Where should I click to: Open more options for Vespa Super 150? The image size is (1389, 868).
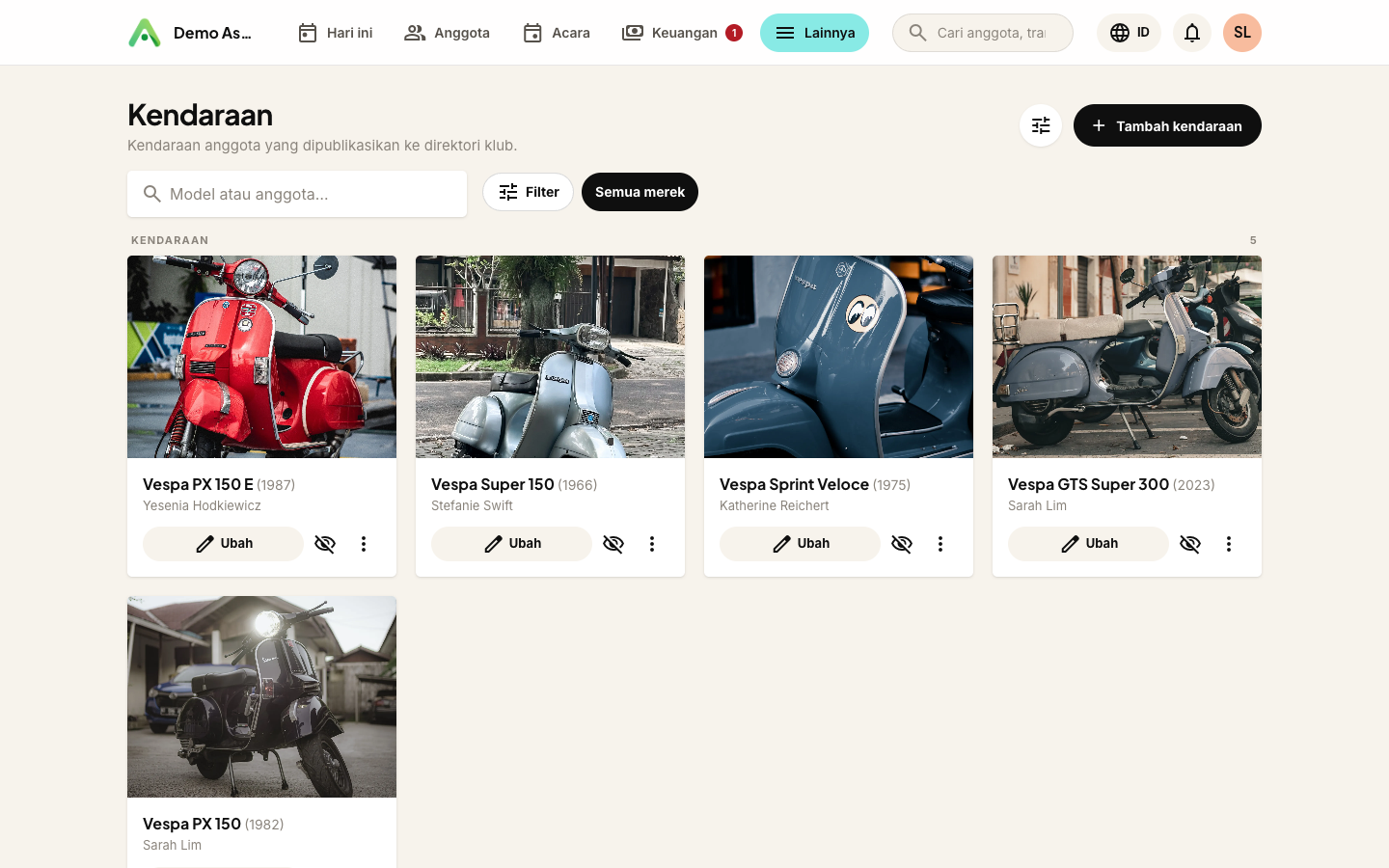tap(652, 544)
